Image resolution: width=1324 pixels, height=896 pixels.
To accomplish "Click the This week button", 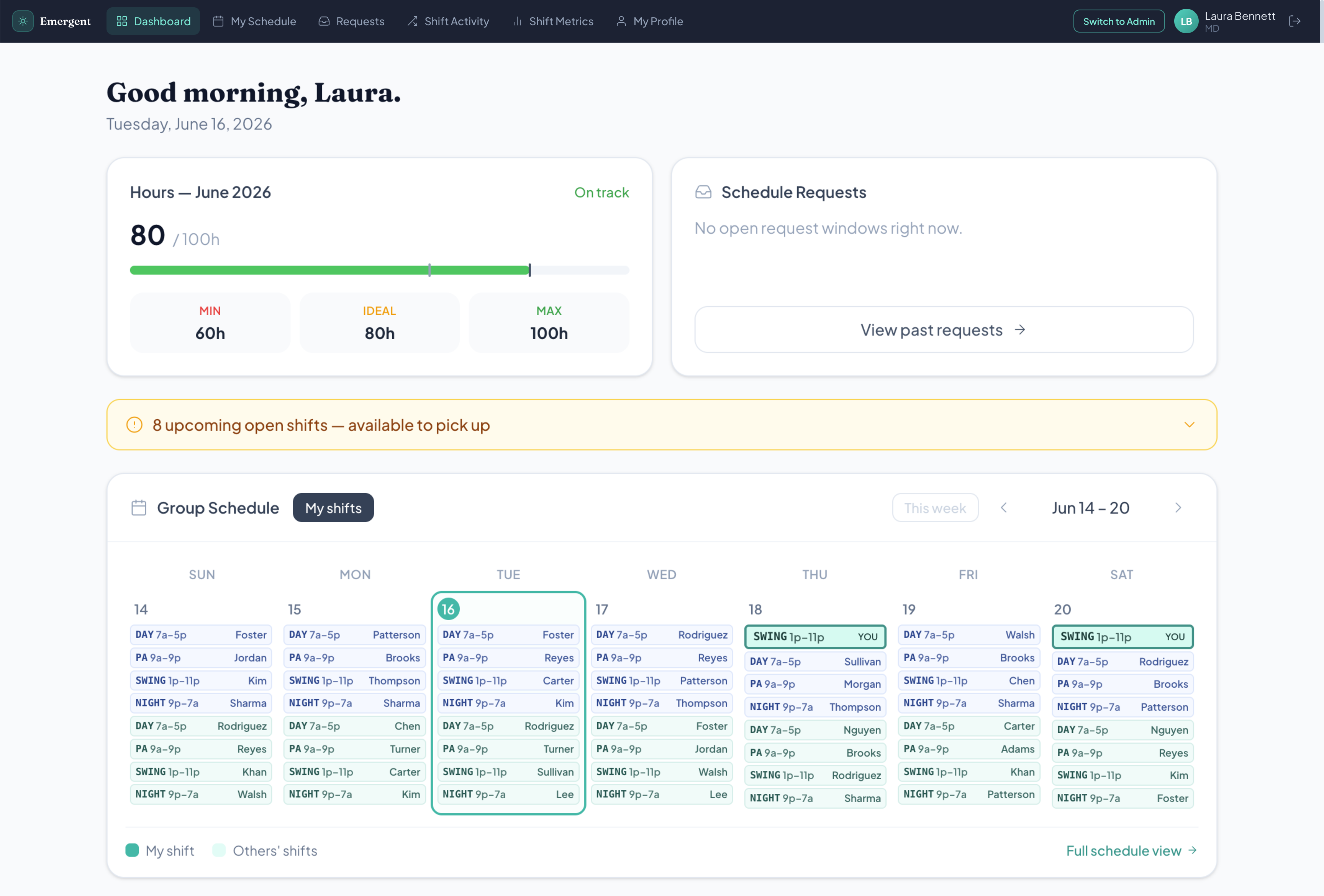I will (x=935, y=507).
